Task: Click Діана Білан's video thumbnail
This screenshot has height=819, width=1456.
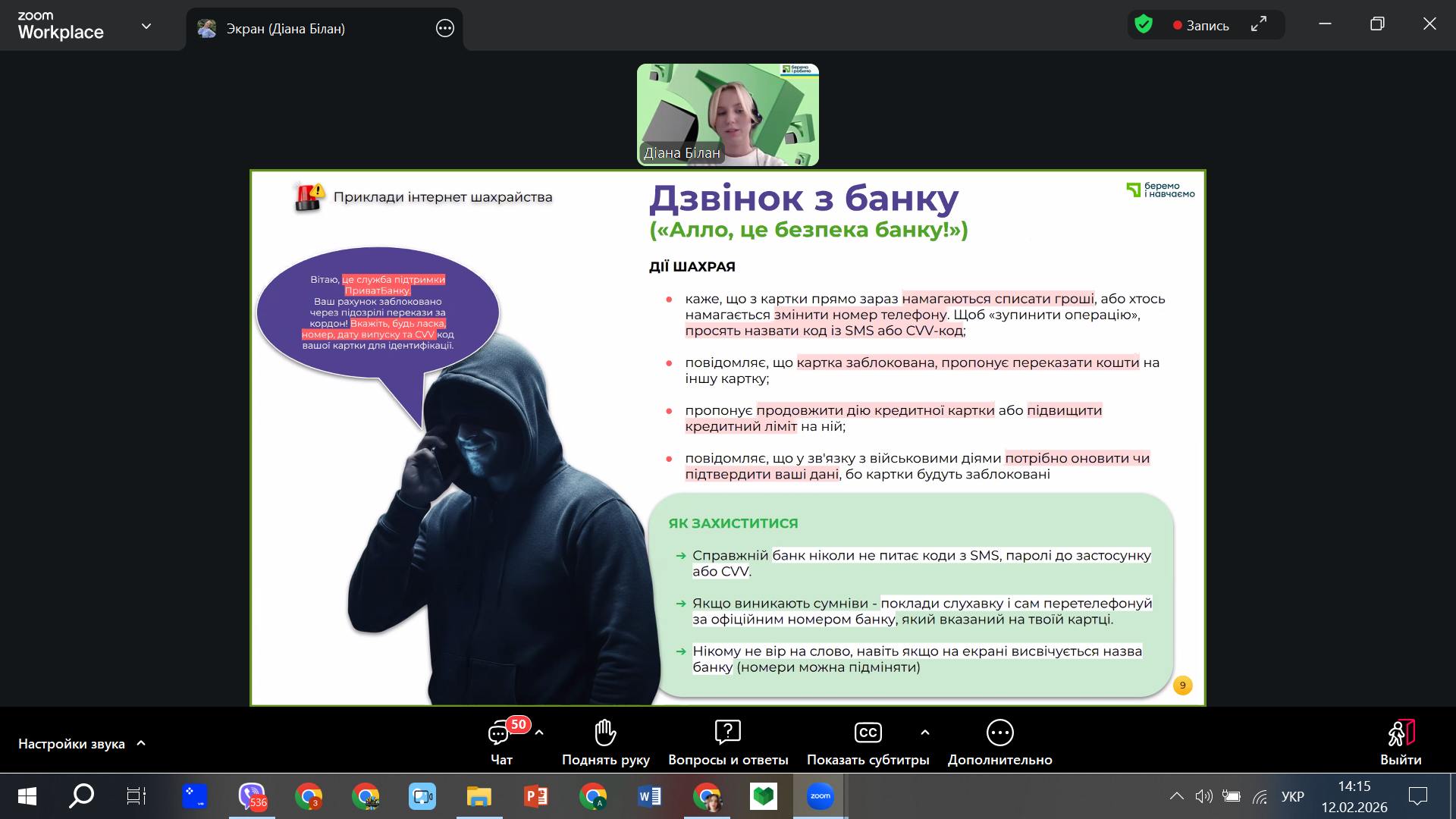Action: pos(727,114)
